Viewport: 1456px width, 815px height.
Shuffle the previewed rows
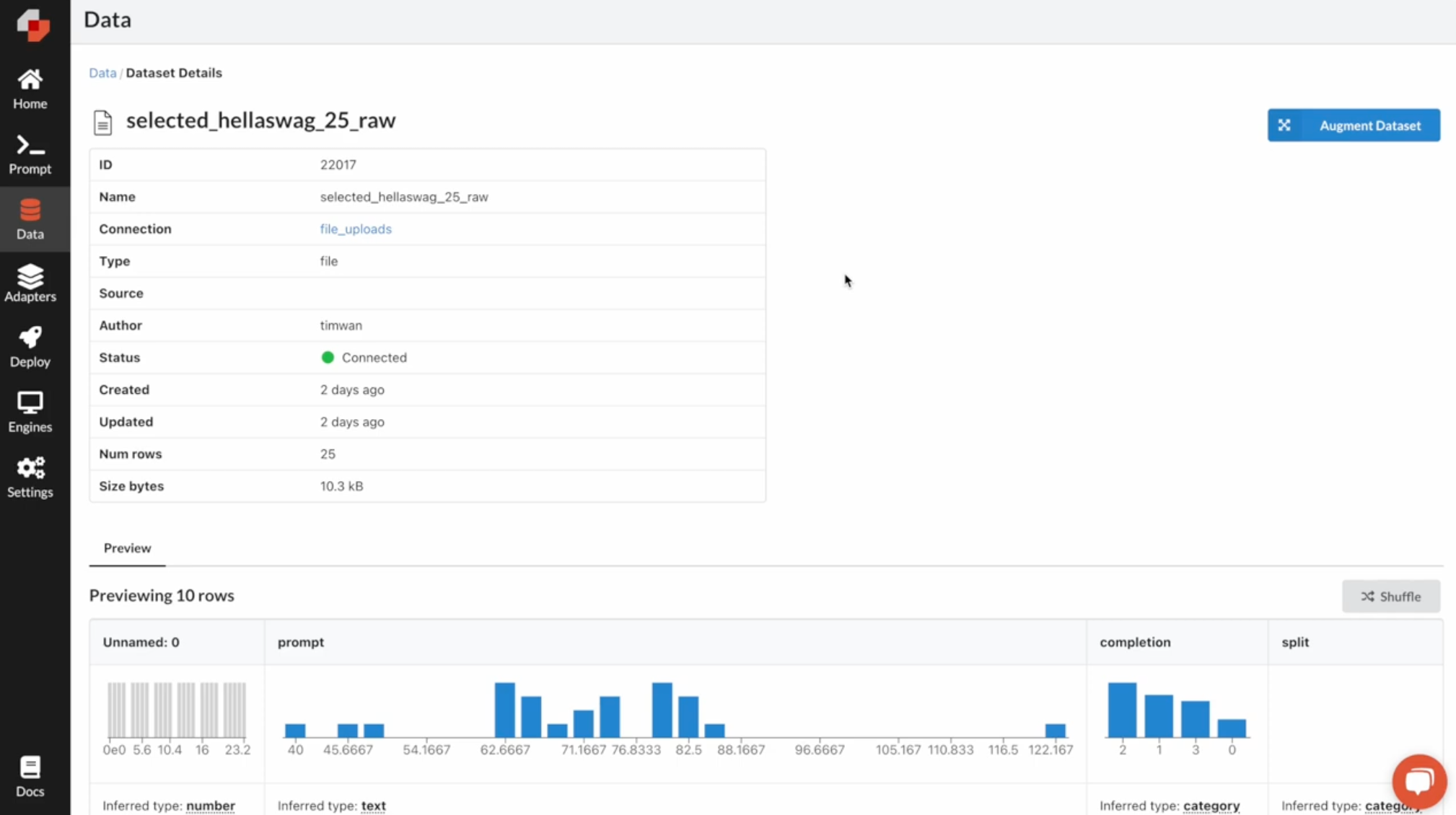point(1390,596)
